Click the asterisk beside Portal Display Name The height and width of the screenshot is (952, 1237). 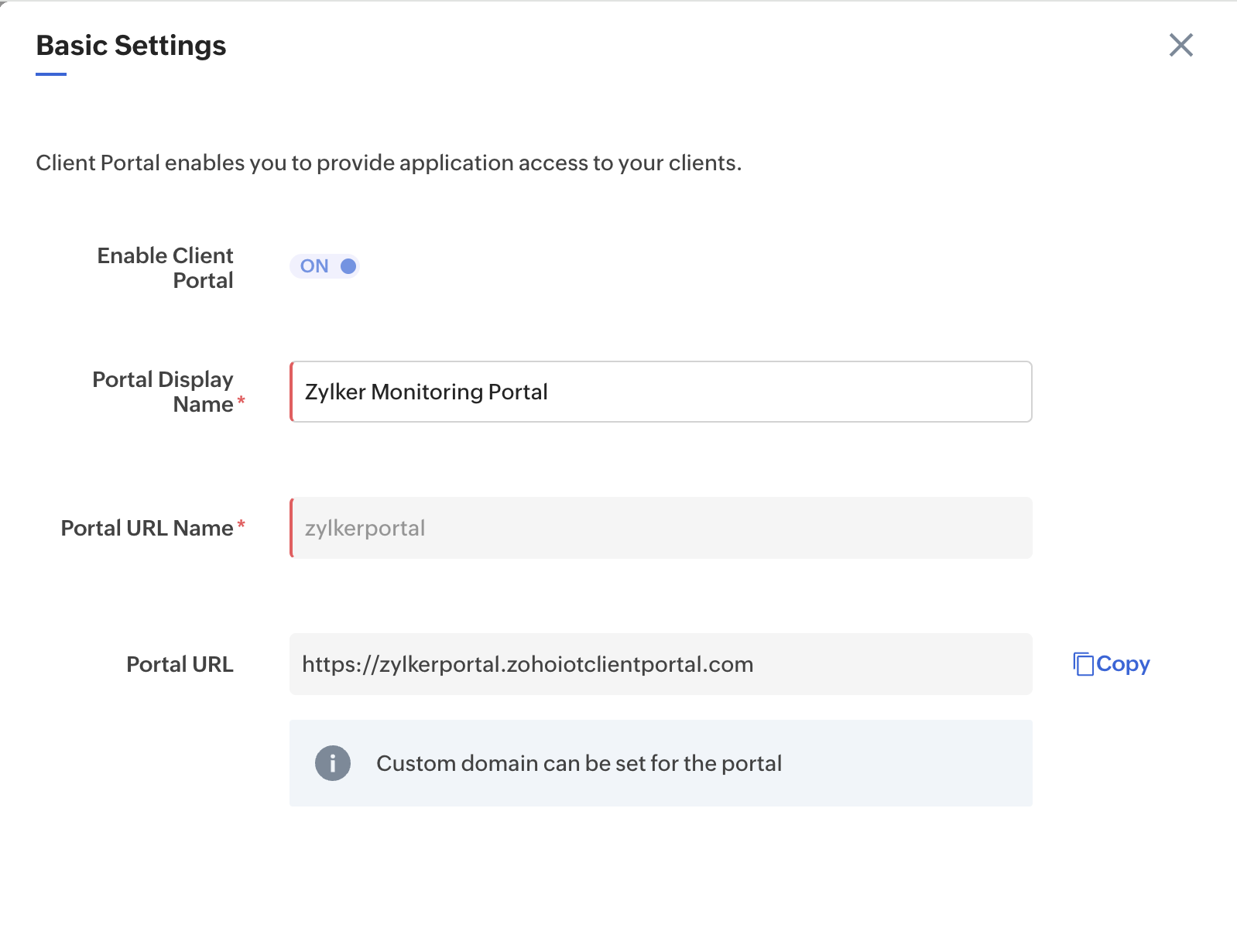[242, 401]
